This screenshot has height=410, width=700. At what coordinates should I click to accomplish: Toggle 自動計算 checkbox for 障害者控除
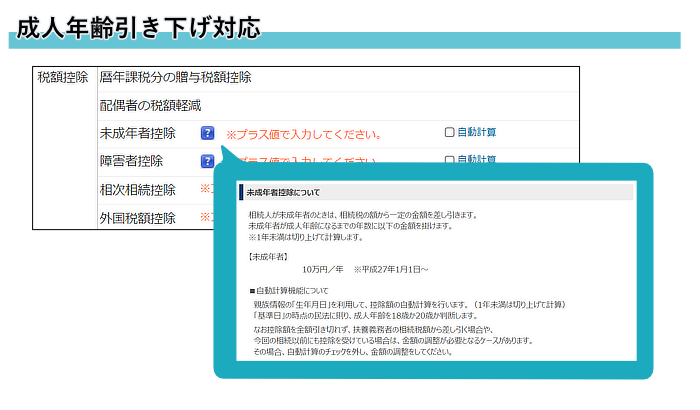click(449, 159)
